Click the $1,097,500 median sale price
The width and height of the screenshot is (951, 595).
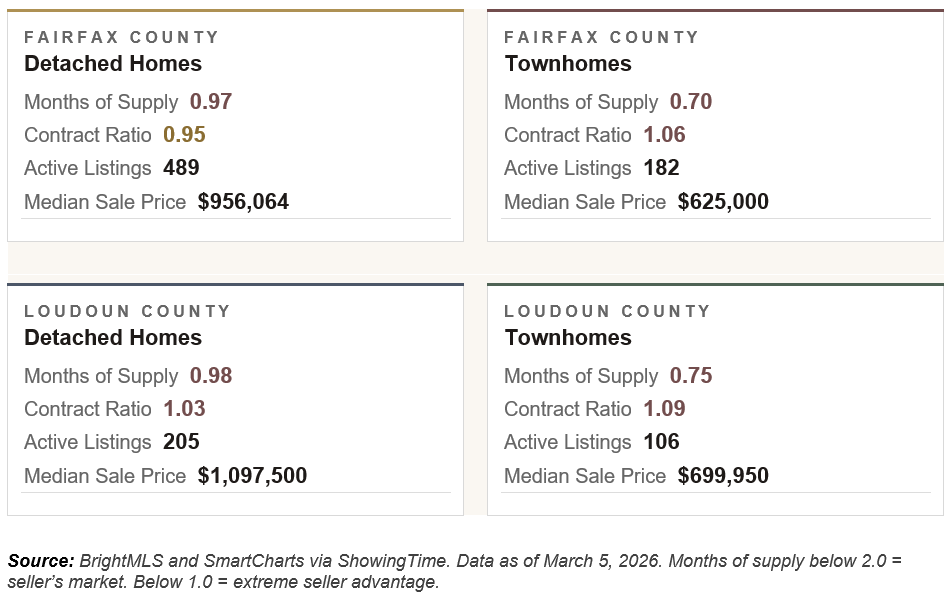click(x=252, y=476)
